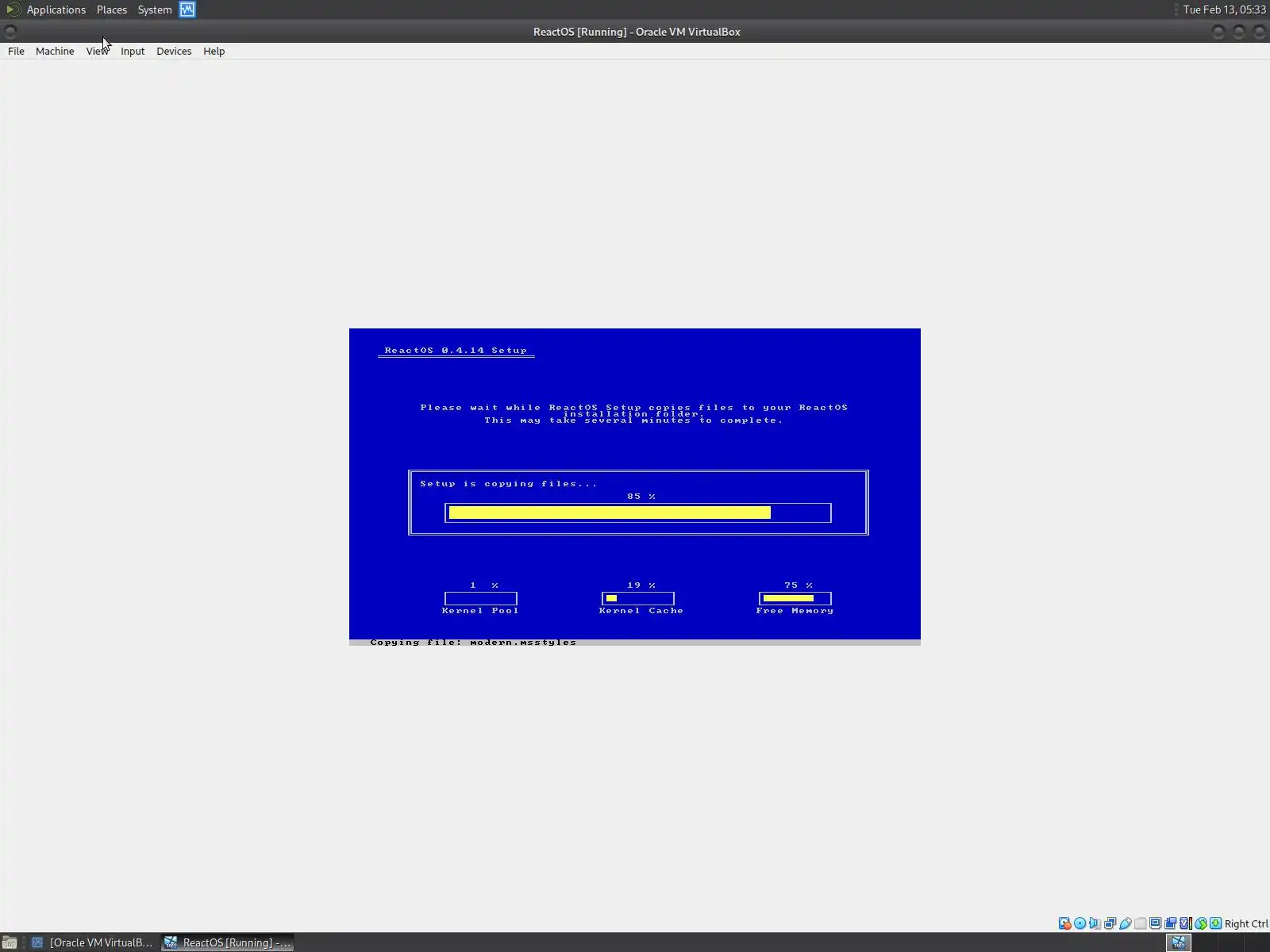Open the Help menu
The height and width of the screenshot is (952, 1270).
pyautogui.click(x=214, y=51)
